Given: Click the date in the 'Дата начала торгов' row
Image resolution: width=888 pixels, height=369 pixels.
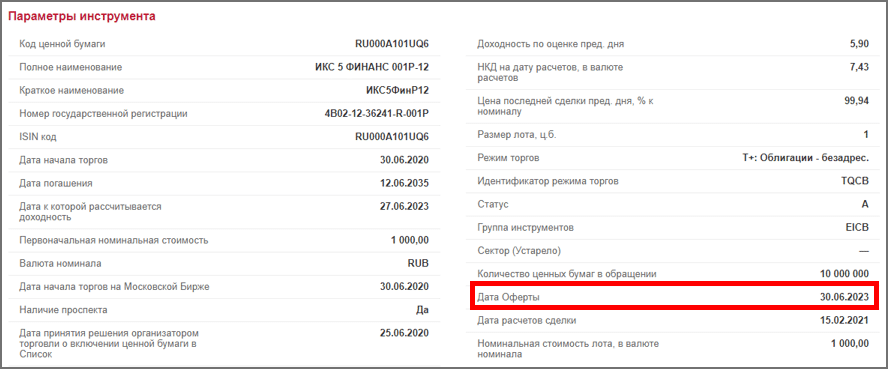Looking at the screenshot, I should click(x=405, y=160).
